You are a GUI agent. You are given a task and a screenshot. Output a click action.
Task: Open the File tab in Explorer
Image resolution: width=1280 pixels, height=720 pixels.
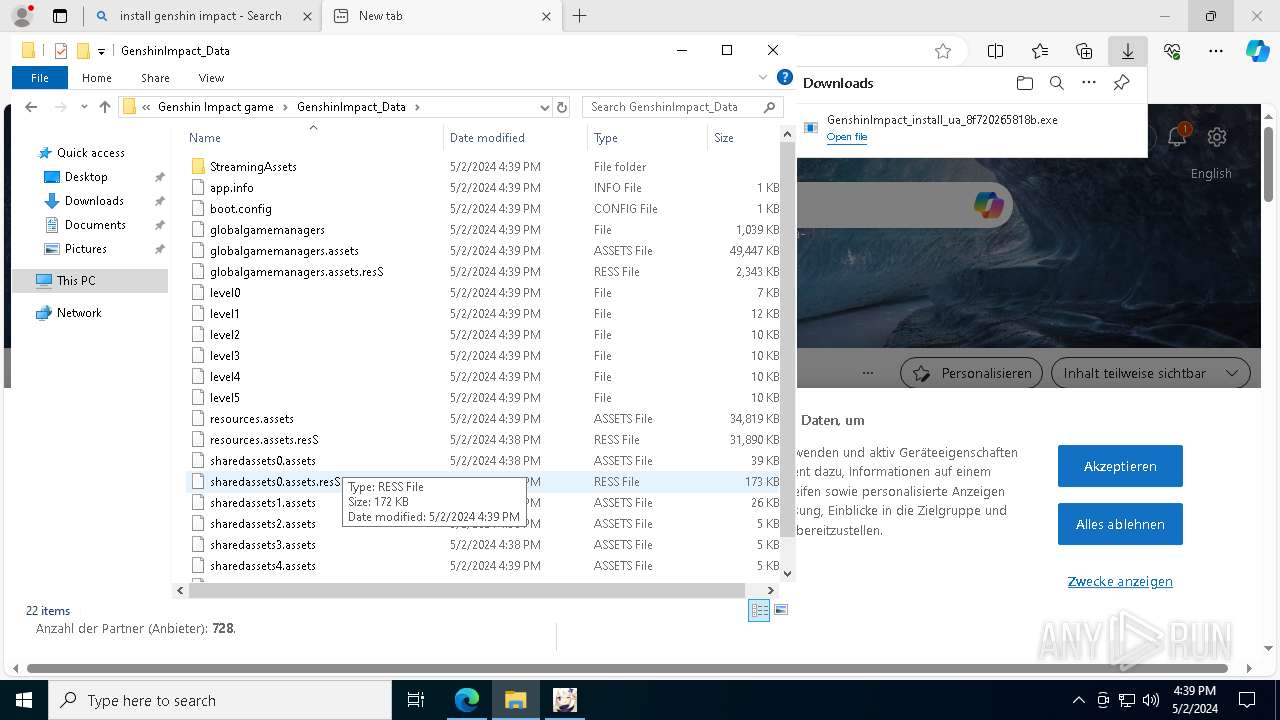[40, 78]
